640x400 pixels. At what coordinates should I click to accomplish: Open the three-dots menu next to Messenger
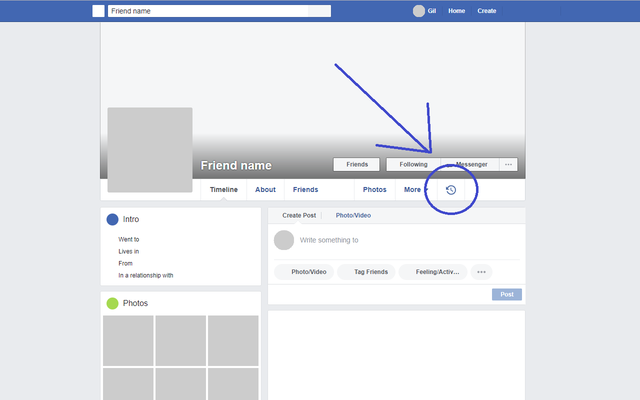click(x=508, y=164)
